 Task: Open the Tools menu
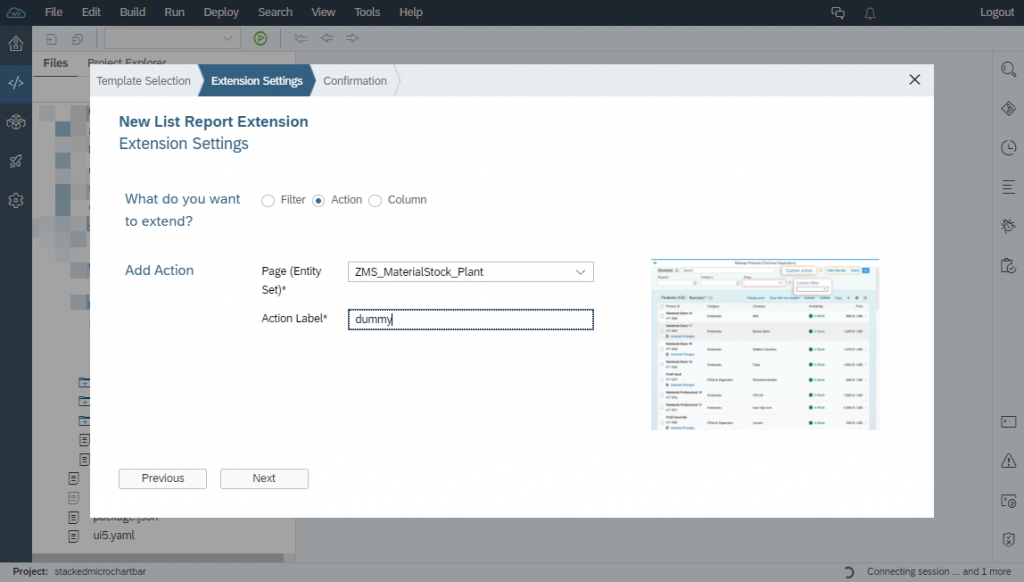point(367,12)
